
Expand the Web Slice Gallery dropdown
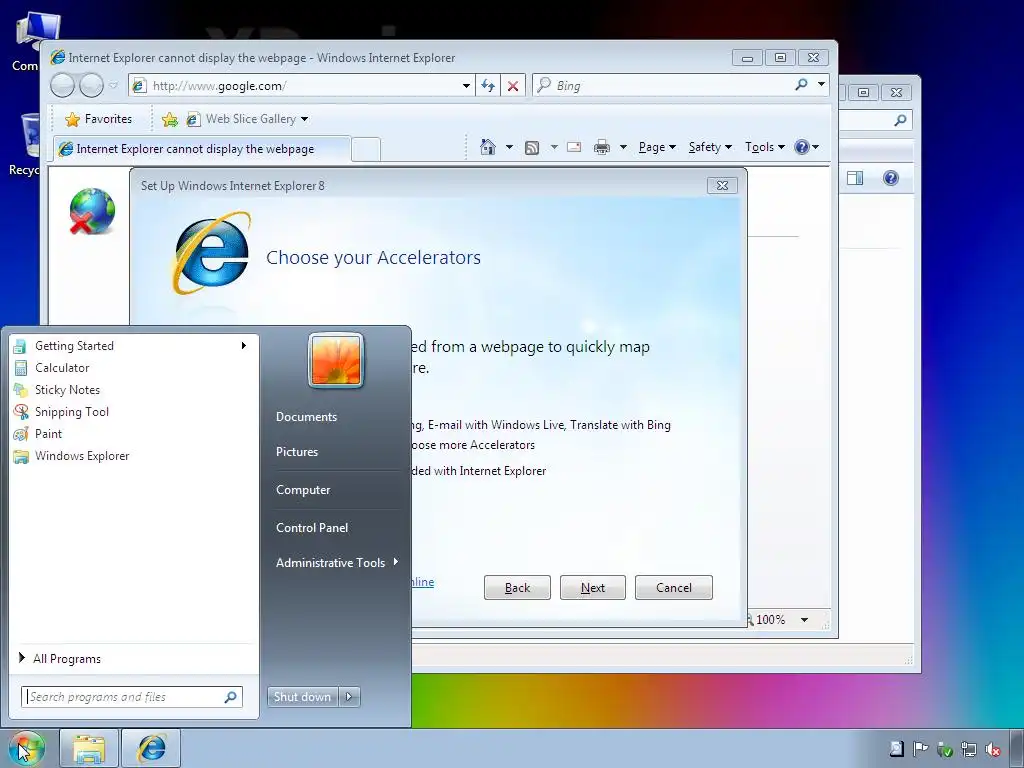coord(304,119)
